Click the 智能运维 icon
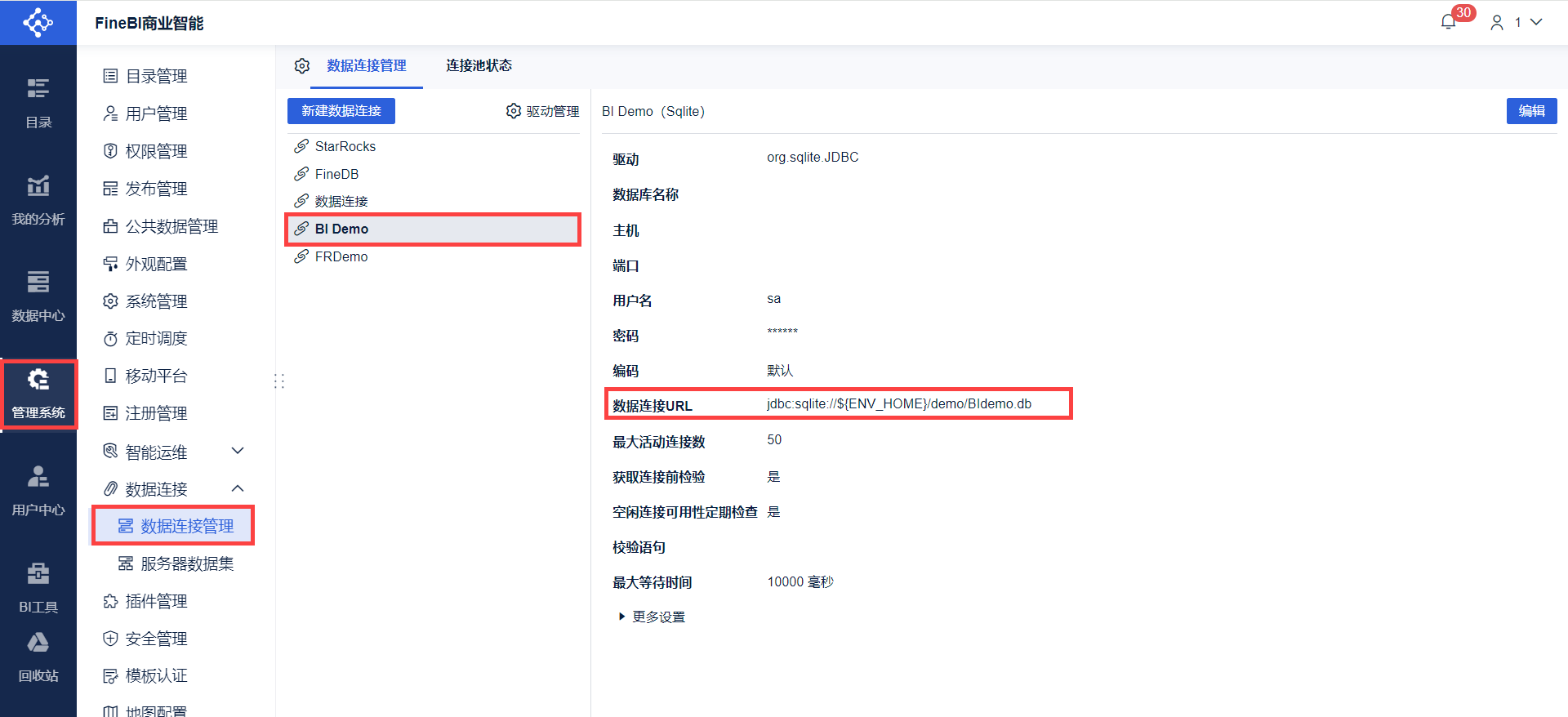 pos(110,451)
